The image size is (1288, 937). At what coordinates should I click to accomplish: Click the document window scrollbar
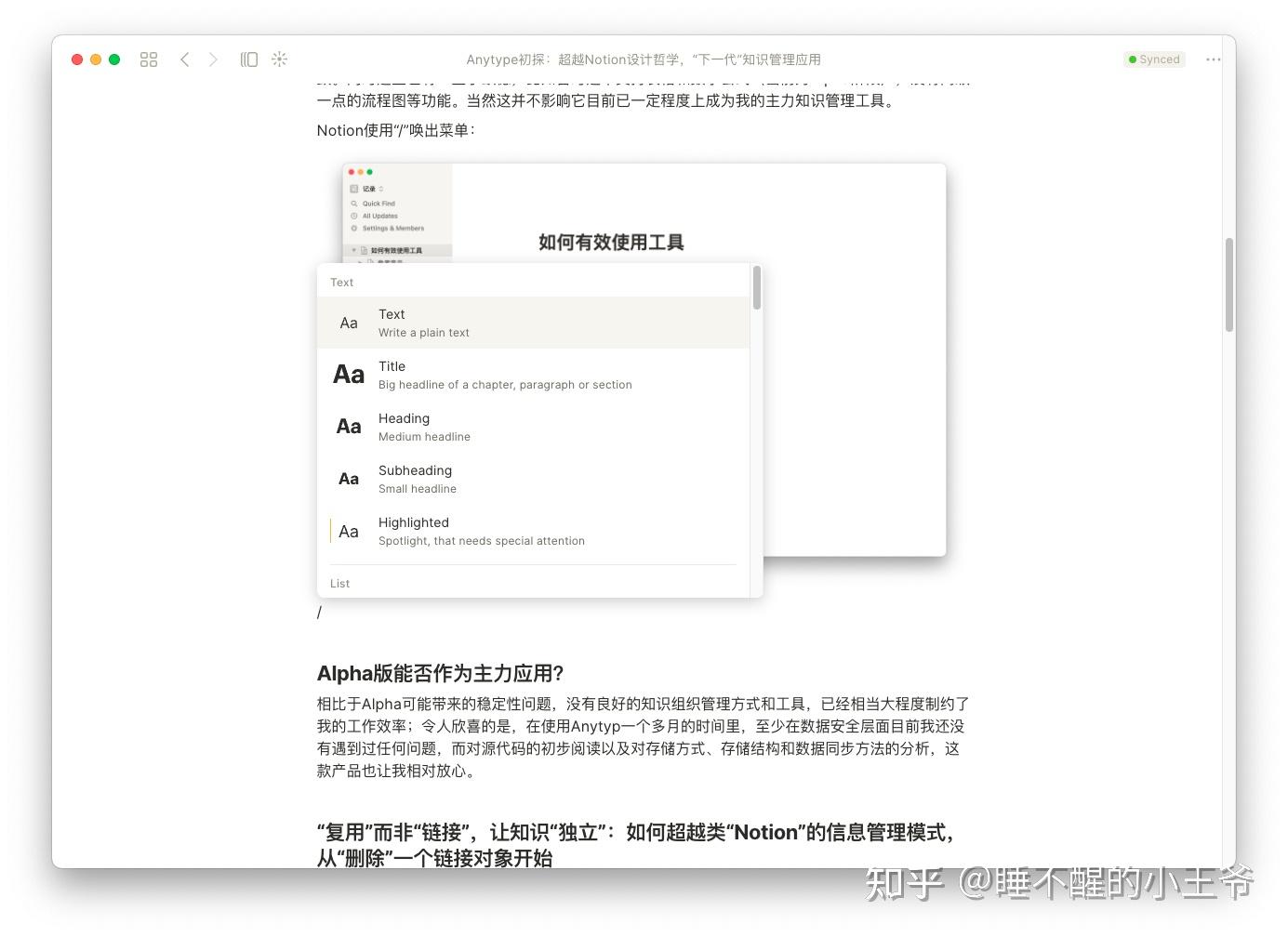[1229, 284]
